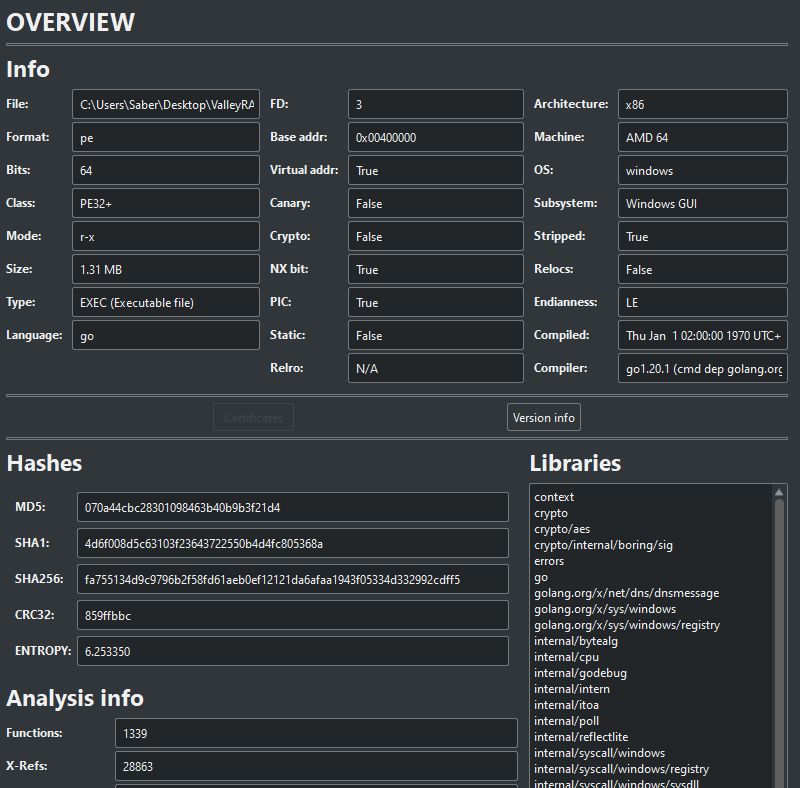The image size is (800, 788).
Task: Select the Base addr field showing 0x00400000
Action: [x=435, y=137]
